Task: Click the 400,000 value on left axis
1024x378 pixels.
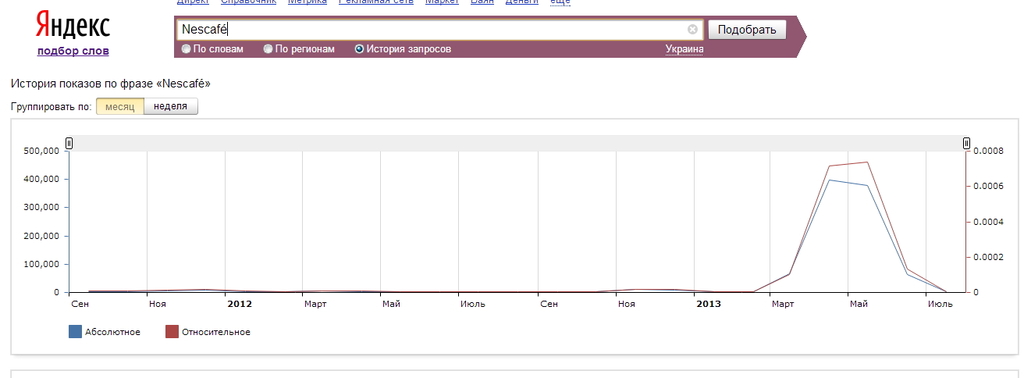Action: tap(42, 179)
